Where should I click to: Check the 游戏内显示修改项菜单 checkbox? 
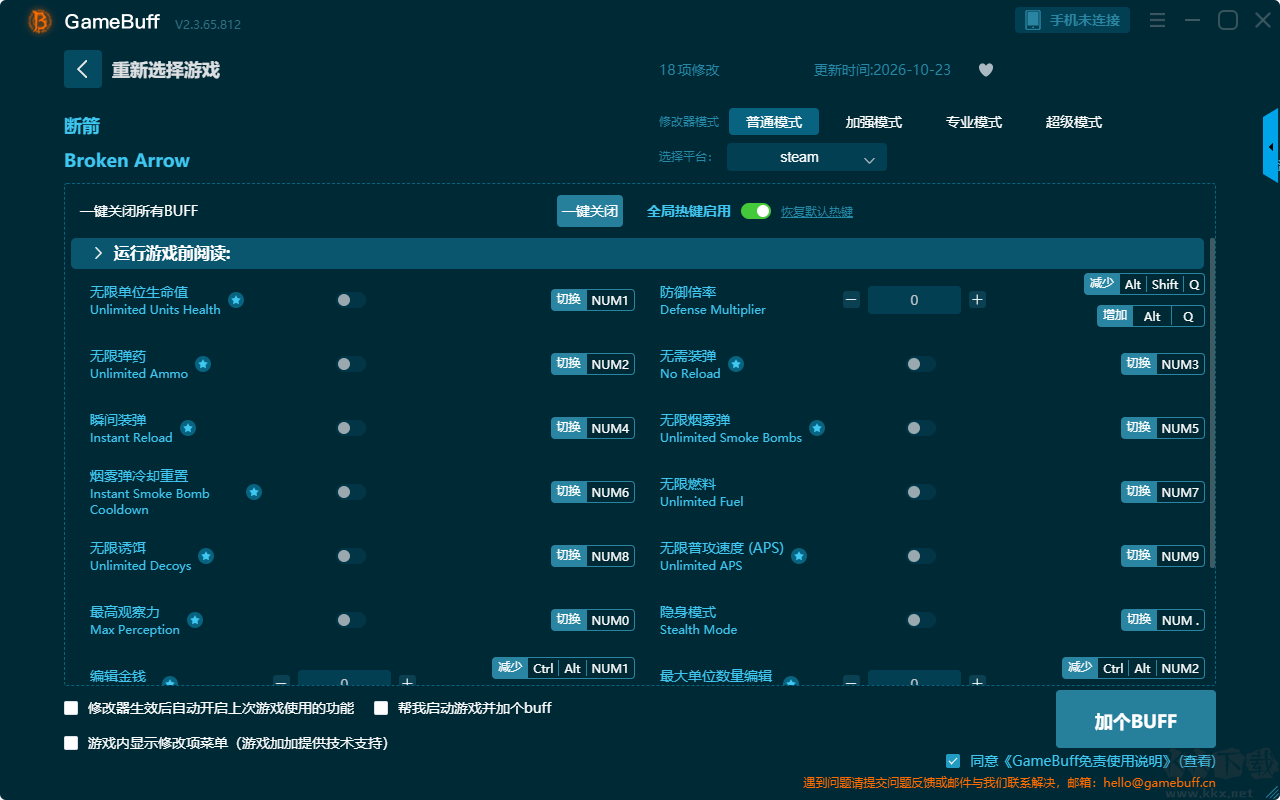[x=71, y=743]
